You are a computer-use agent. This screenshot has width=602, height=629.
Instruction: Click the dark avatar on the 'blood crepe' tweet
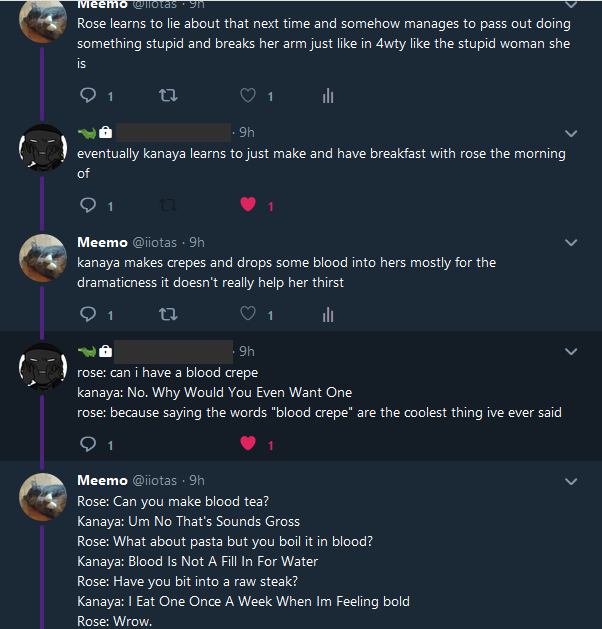tap(44, 369)
